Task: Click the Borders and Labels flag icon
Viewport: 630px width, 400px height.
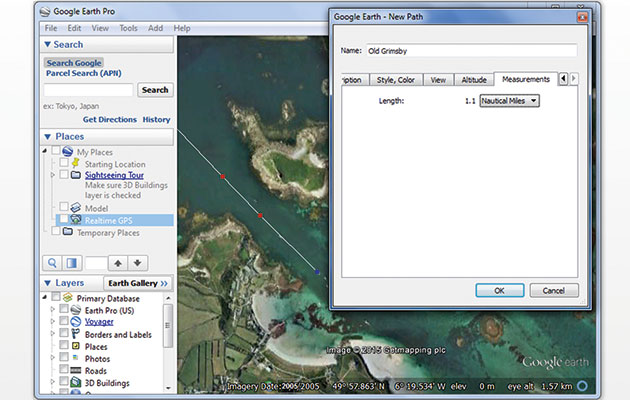Action: [x=75, y=333]
